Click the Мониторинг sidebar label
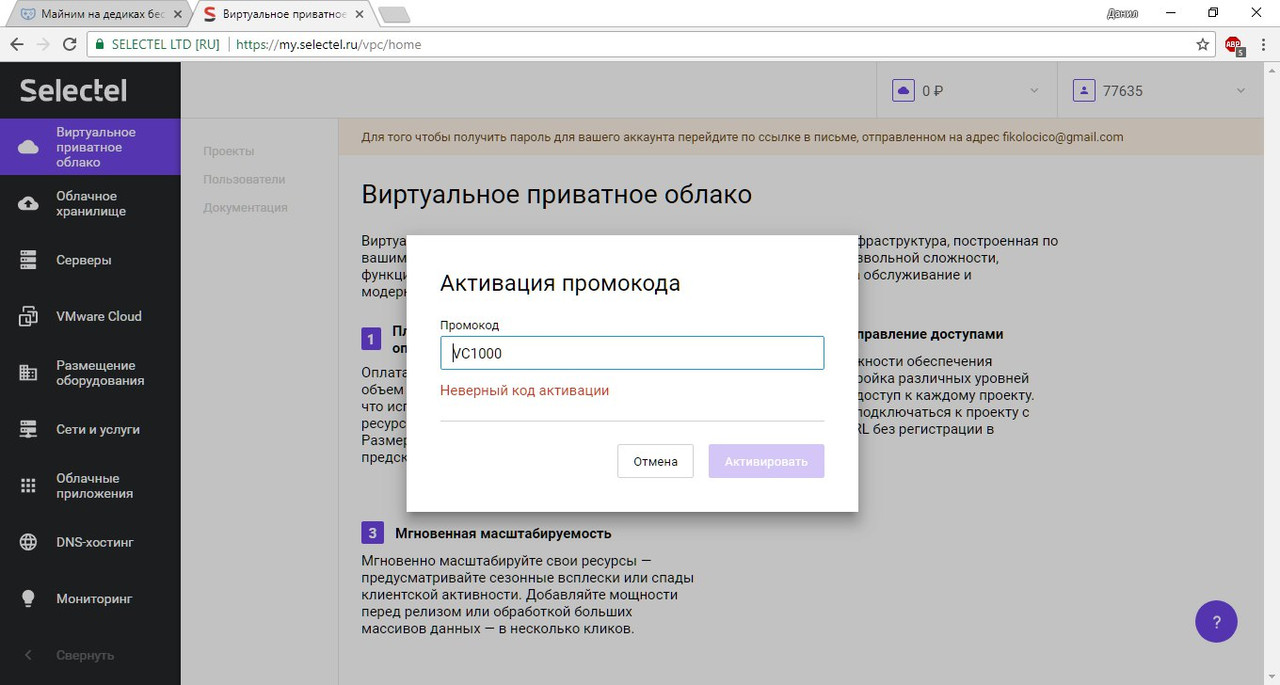 [x=94, y=599]
